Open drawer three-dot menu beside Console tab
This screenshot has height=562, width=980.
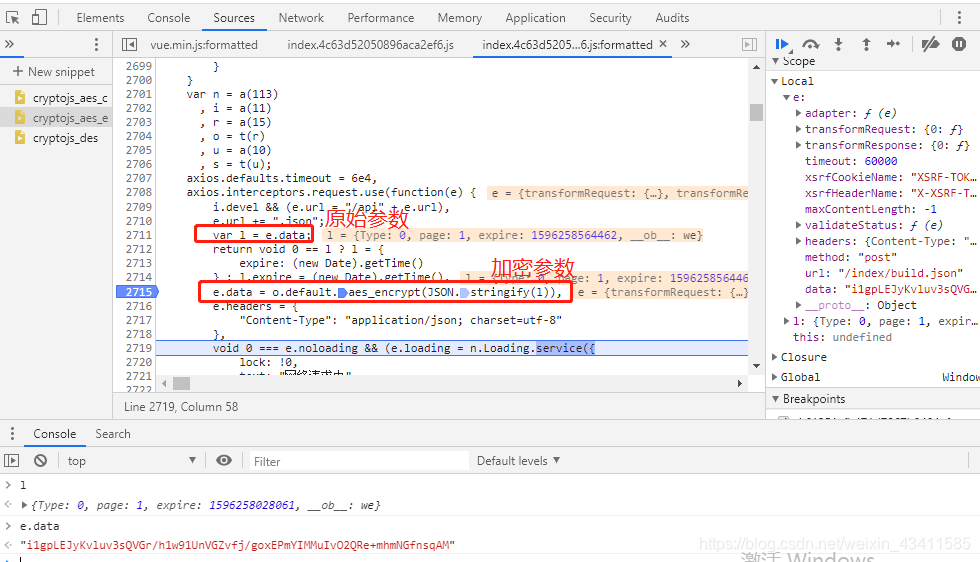pyautogui.click(x=12, y=434)
